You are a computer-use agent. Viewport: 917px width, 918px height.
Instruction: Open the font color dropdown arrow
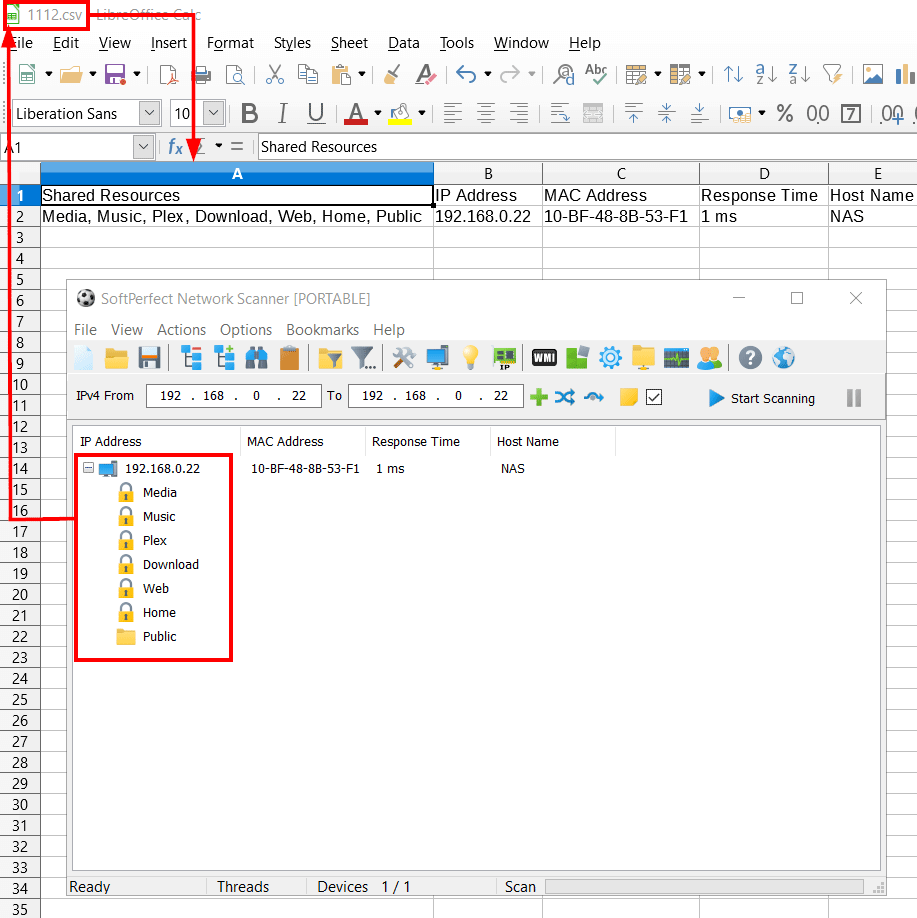378,113
